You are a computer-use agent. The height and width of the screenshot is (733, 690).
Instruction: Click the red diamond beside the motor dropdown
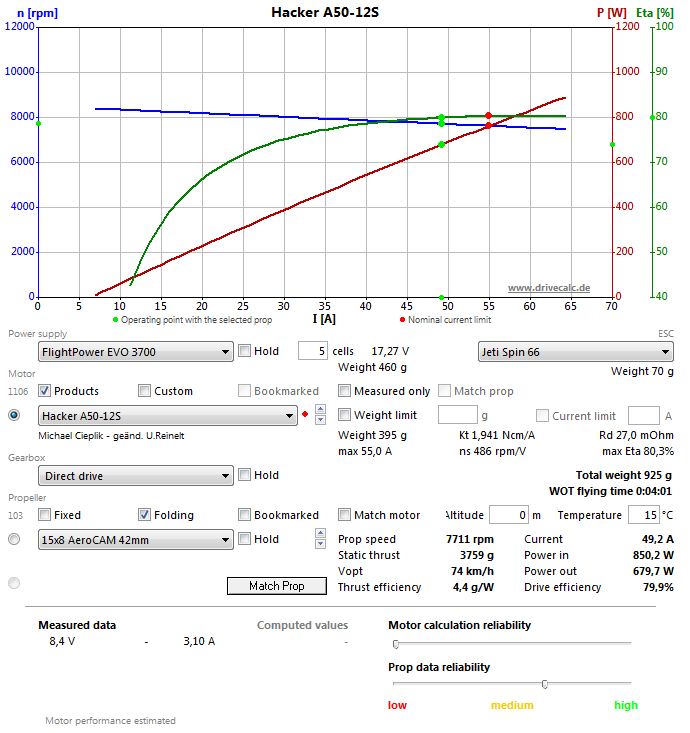pos(305,415)
